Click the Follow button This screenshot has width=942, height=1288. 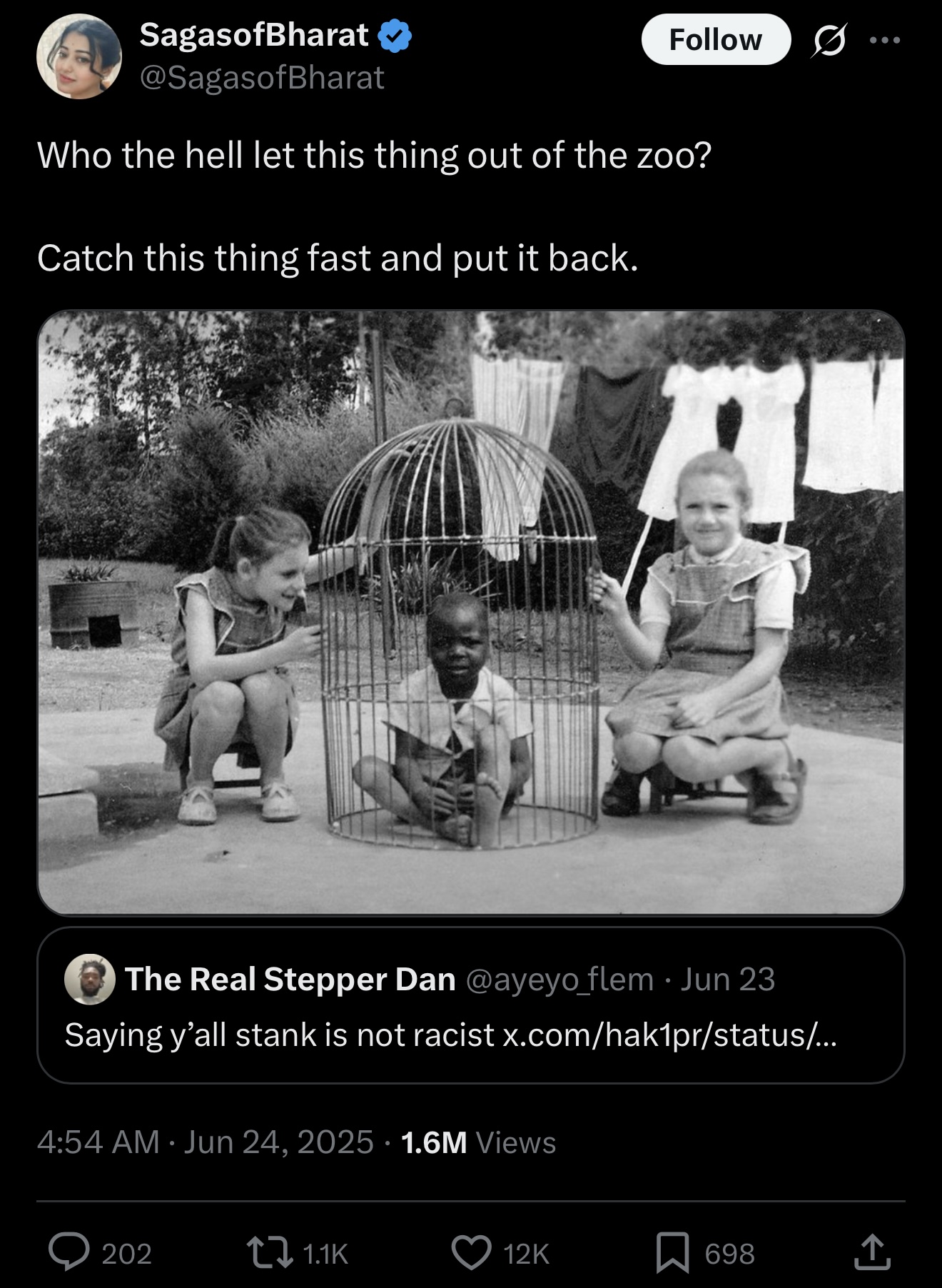pos(716,39)
